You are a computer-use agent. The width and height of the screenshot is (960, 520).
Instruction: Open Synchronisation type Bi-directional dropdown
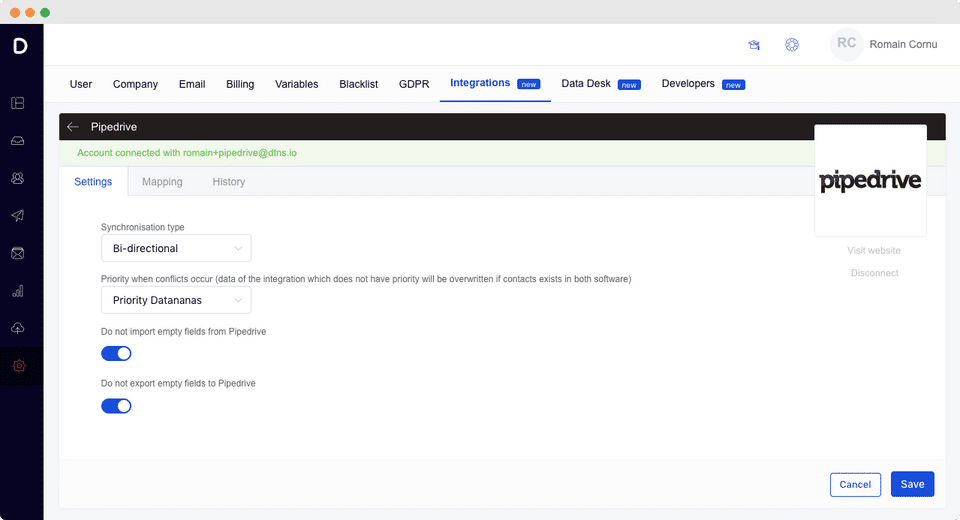pos(176,248)
